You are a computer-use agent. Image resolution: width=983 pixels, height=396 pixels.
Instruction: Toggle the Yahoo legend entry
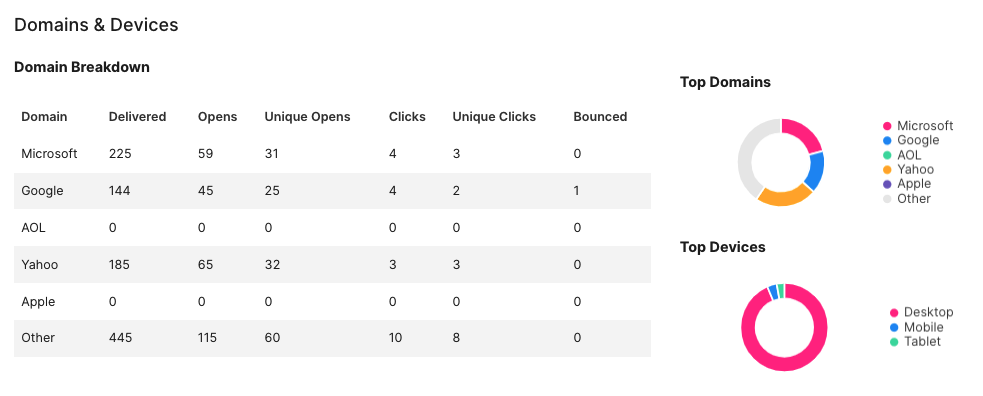point(908,169)
